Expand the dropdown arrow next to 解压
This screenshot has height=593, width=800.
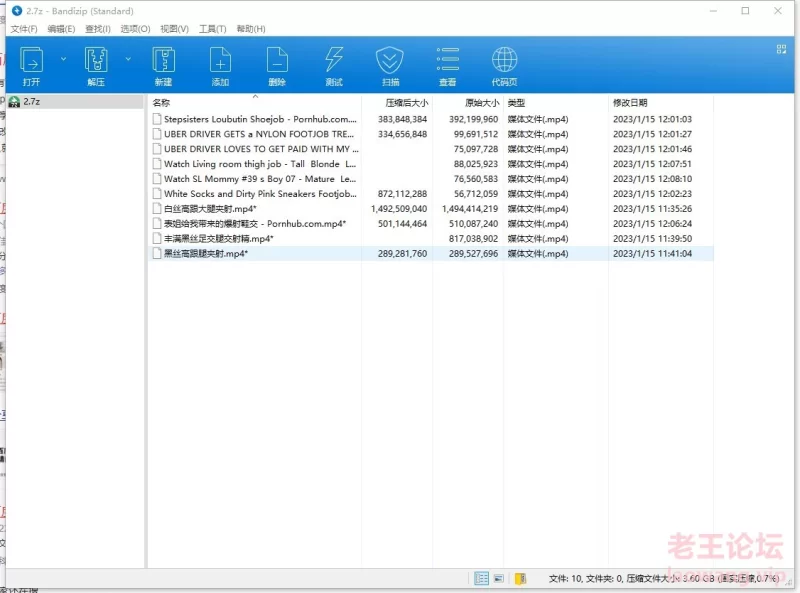click(x=128, y=59)
